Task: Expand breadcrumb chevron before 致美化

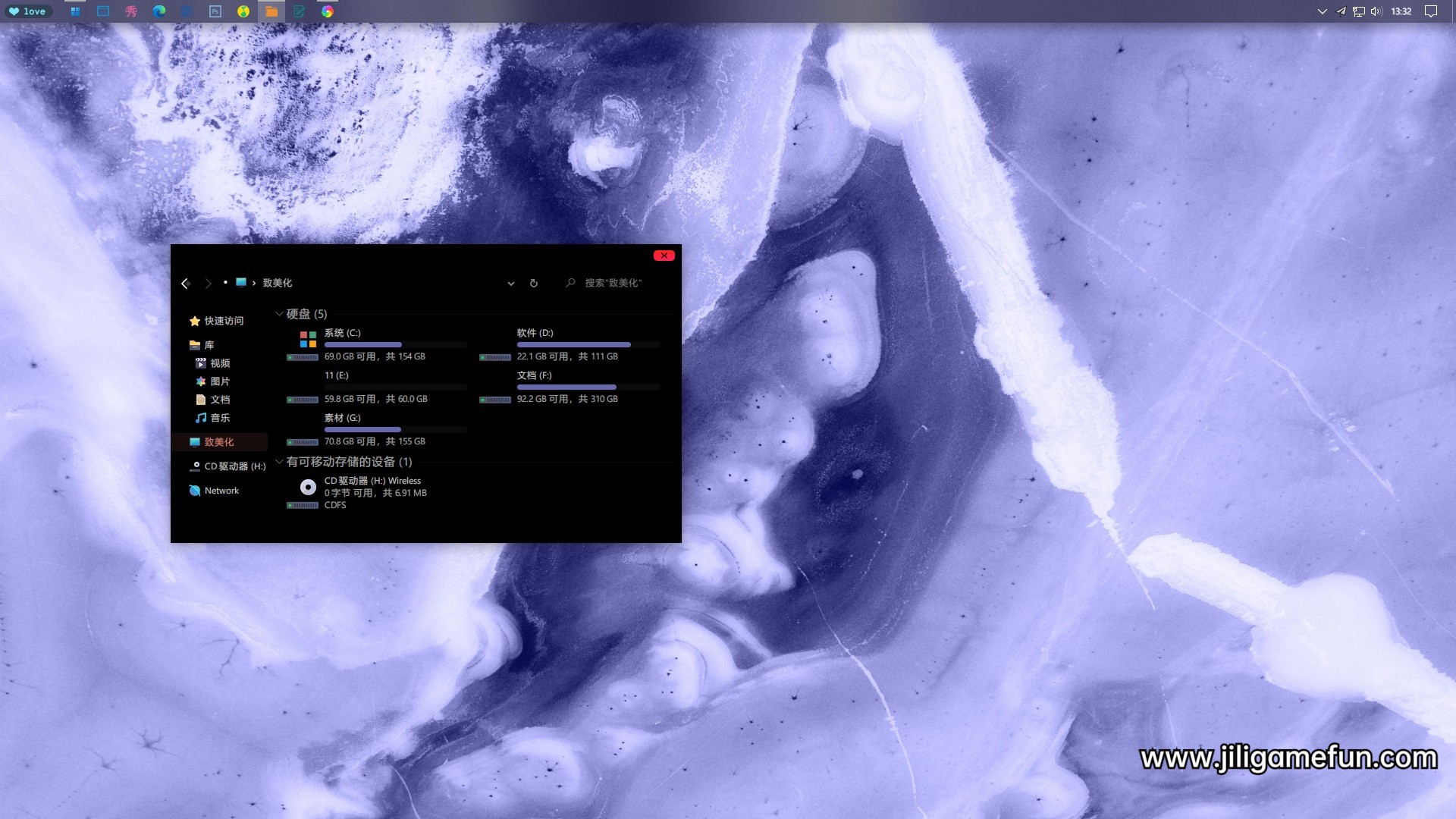Action: click(253, 283)
